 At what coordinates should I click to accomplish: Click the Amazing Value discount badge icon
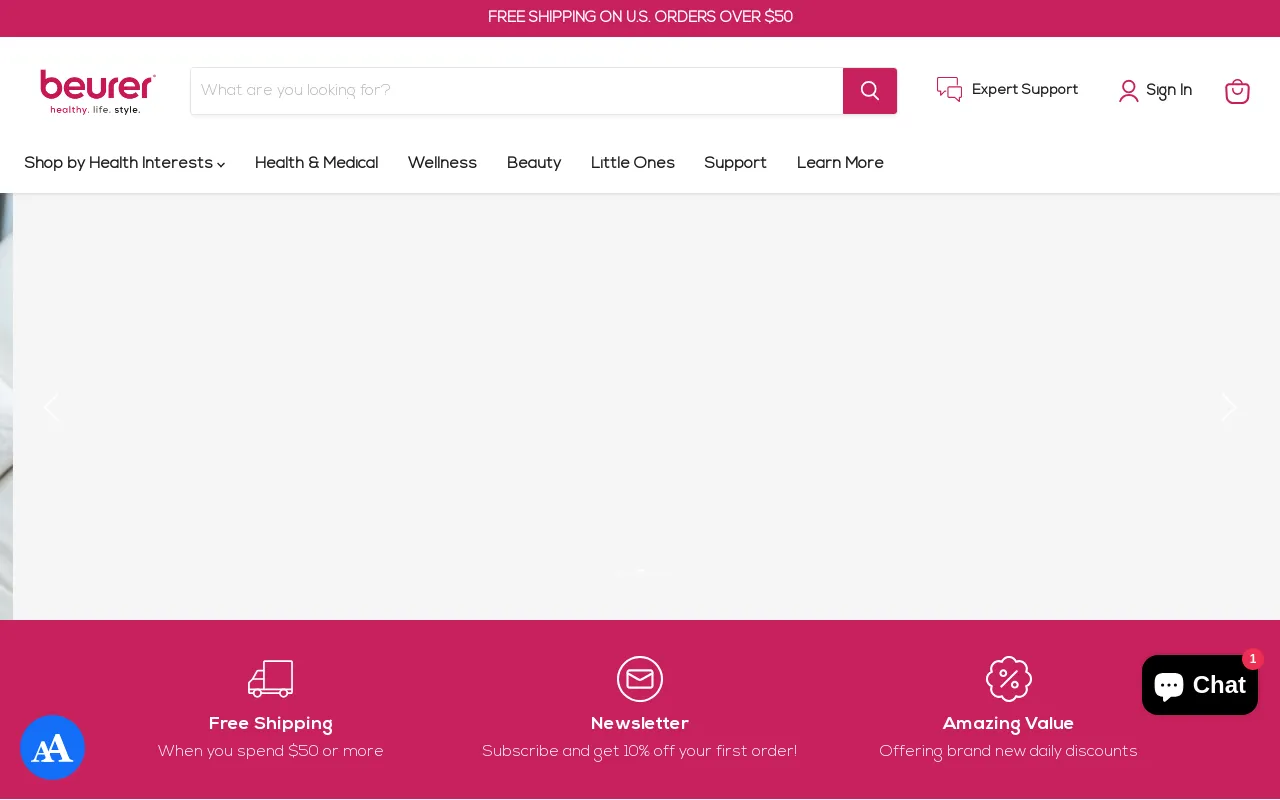(1008, 679)
